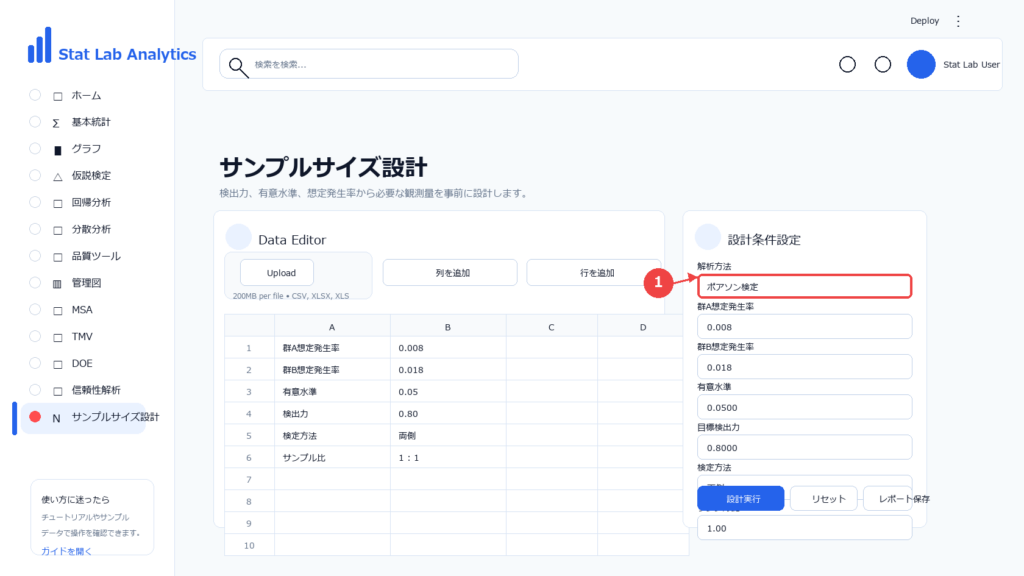Click the 行を追加 button
This screenshot has width=1024, height=576.
pos(594,272)
